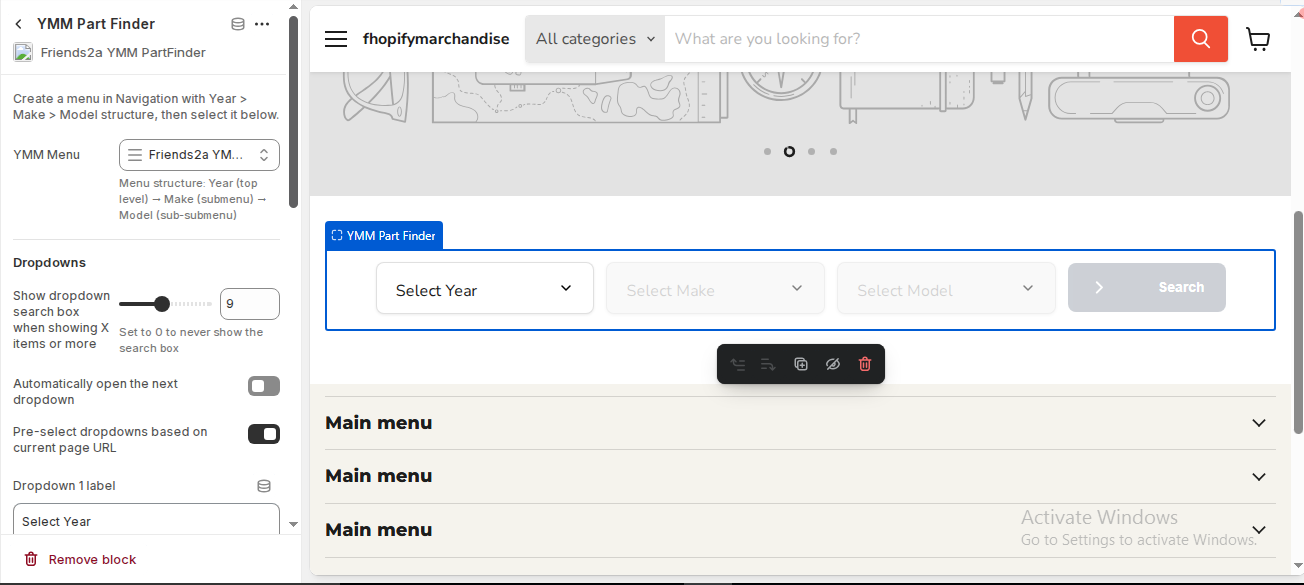
Task: Open the All categories dropdown
Action: coord(595,39)
